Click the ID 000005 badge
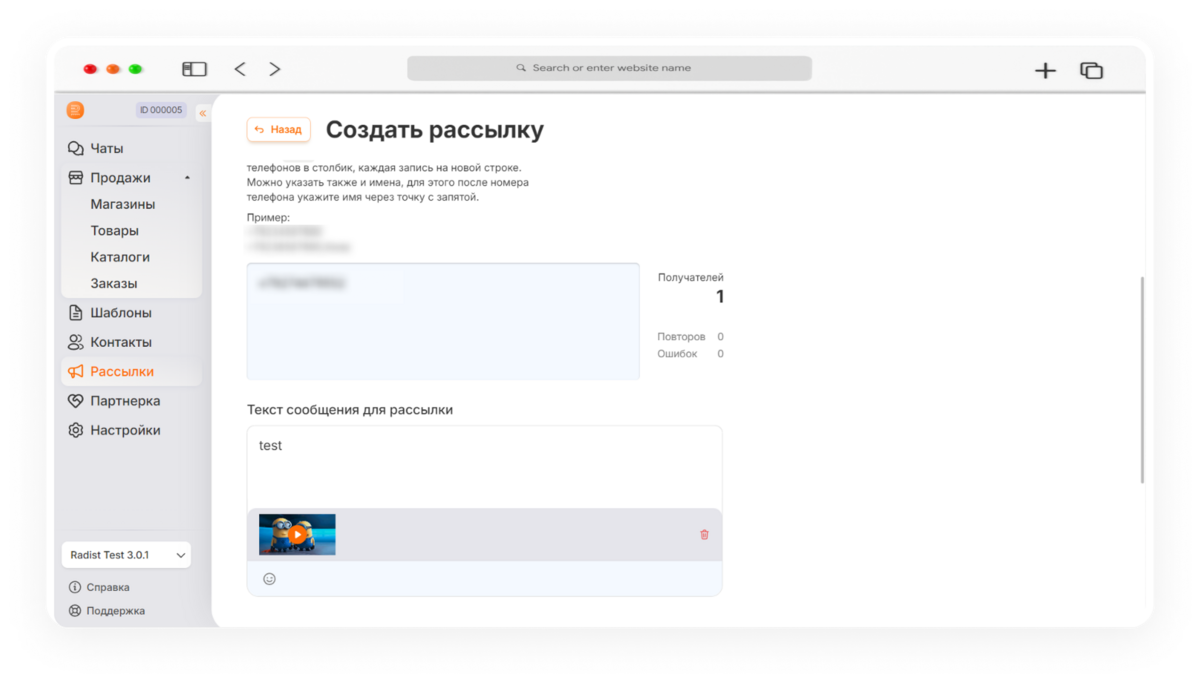This screenshot has height=682, width=1200. pos(161,110)
